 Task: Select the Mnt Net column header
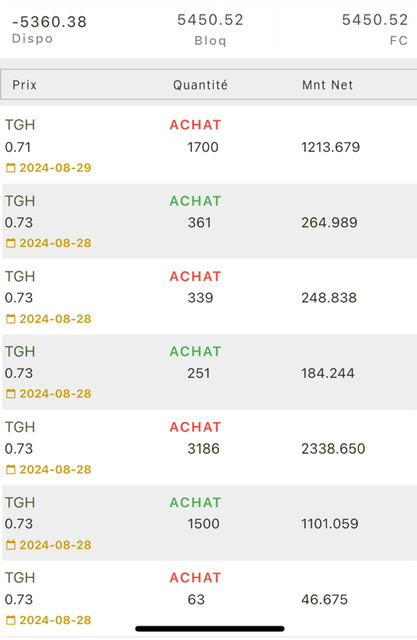[x=327, y=85]
